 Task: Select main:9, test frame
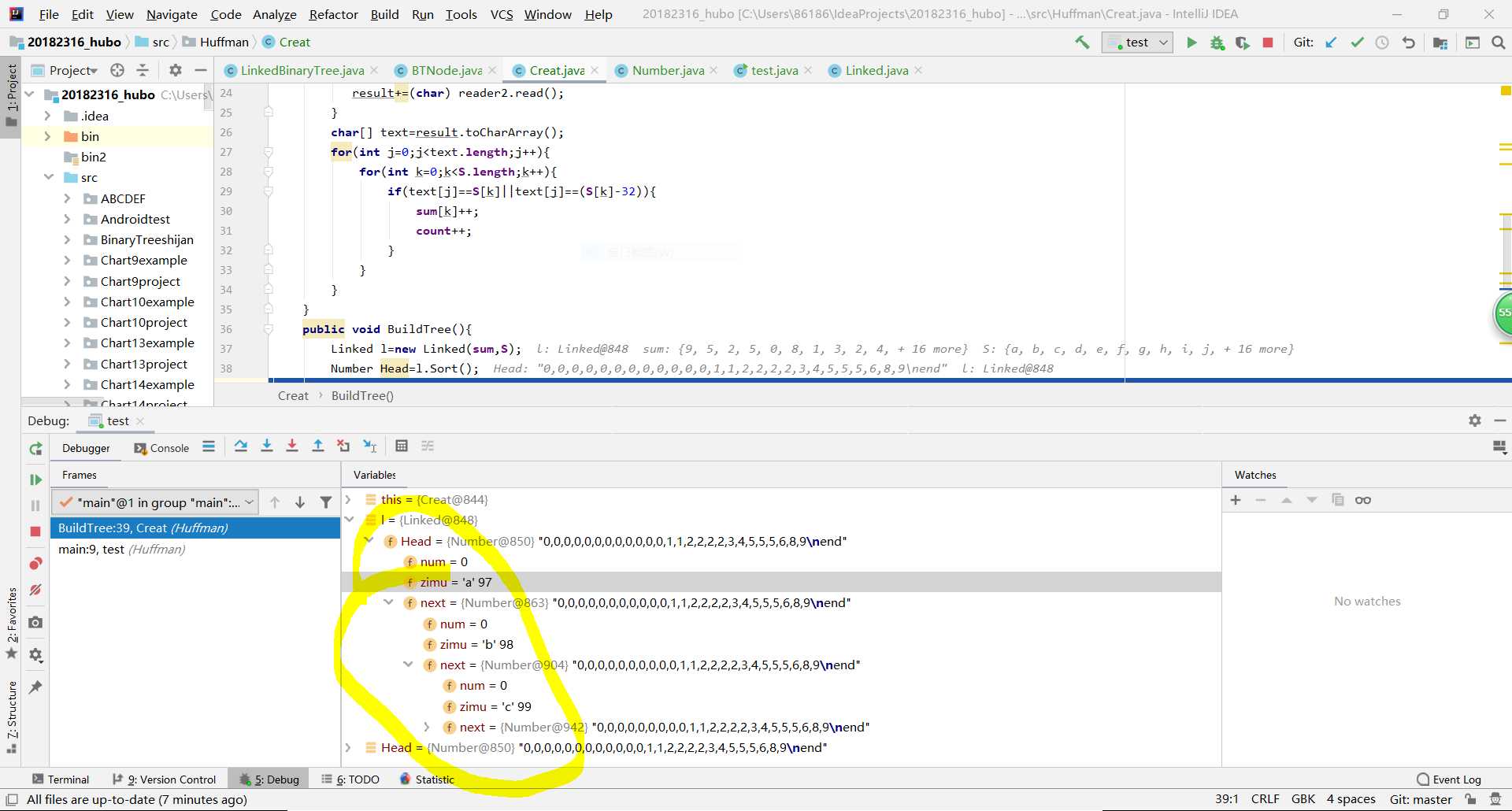pos(195,549)
